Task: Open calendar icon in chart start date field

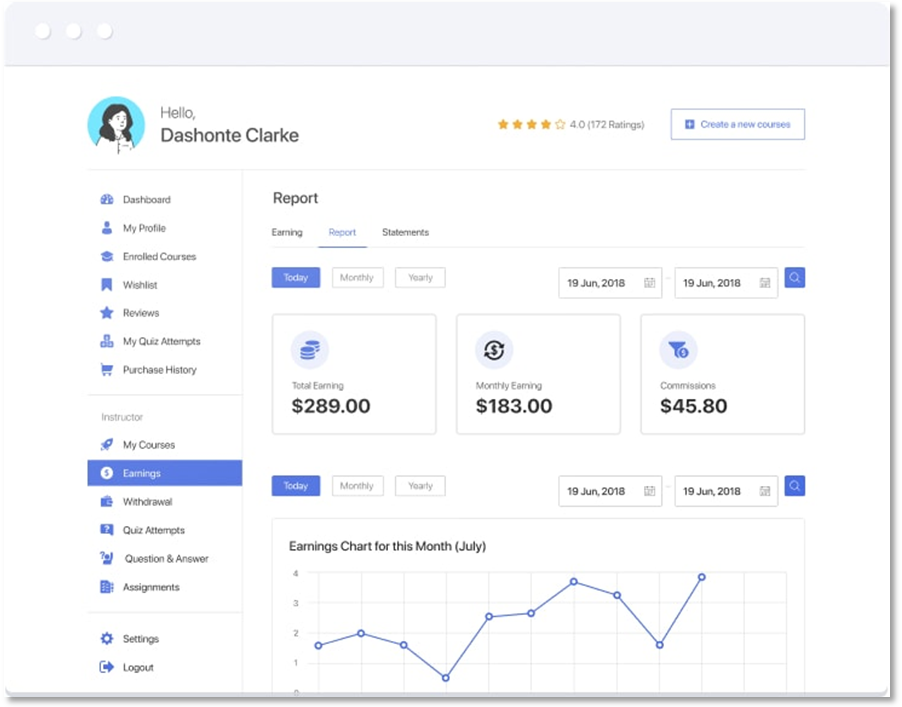Action: 649,491
